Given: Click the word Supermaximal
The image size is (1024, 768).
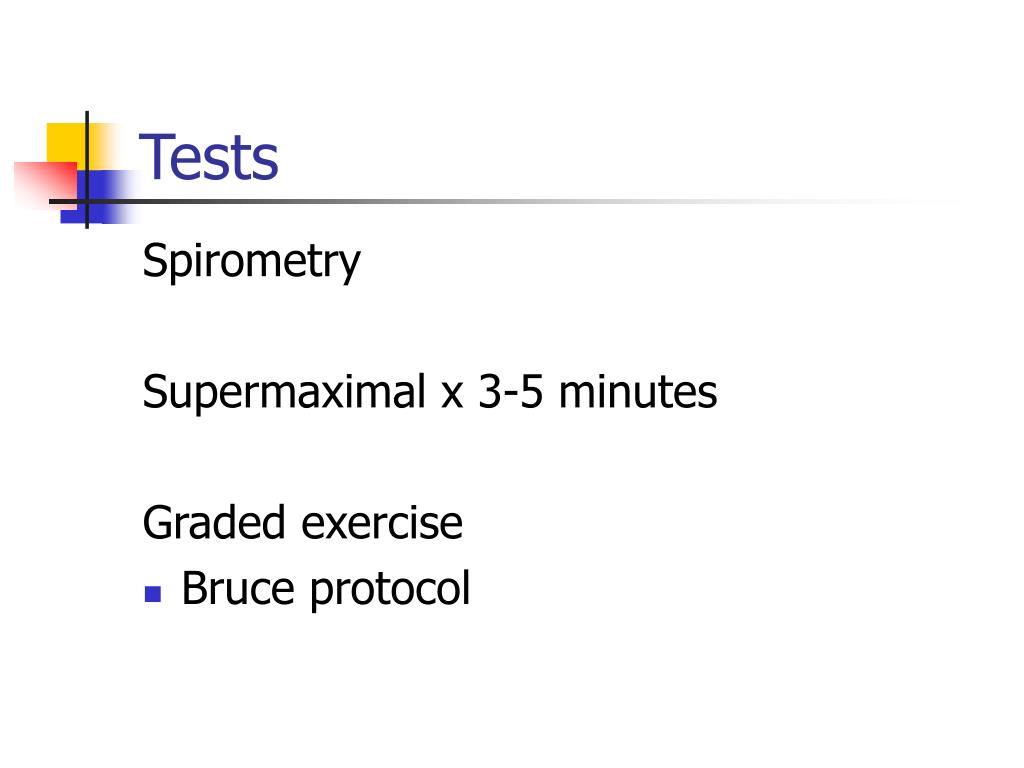Looking at the screenshot, I should [x=284, y=393].
